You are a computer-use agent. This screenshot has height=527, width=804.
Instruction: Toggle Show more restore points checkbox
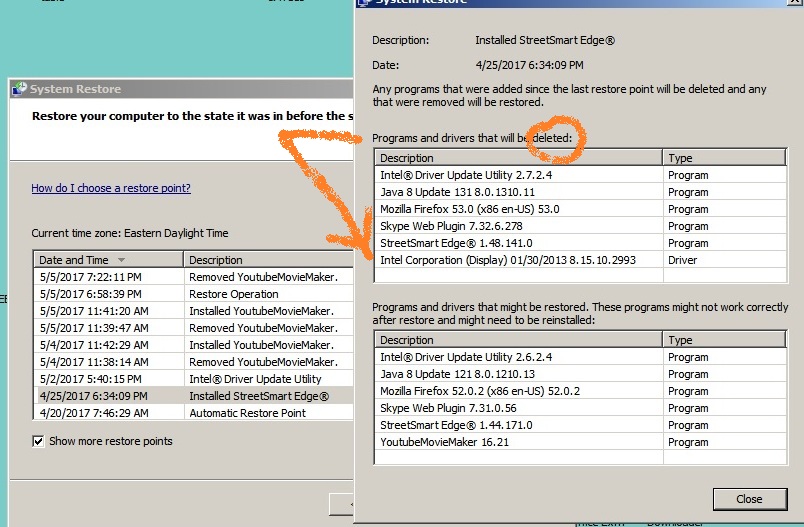point(38,441)
